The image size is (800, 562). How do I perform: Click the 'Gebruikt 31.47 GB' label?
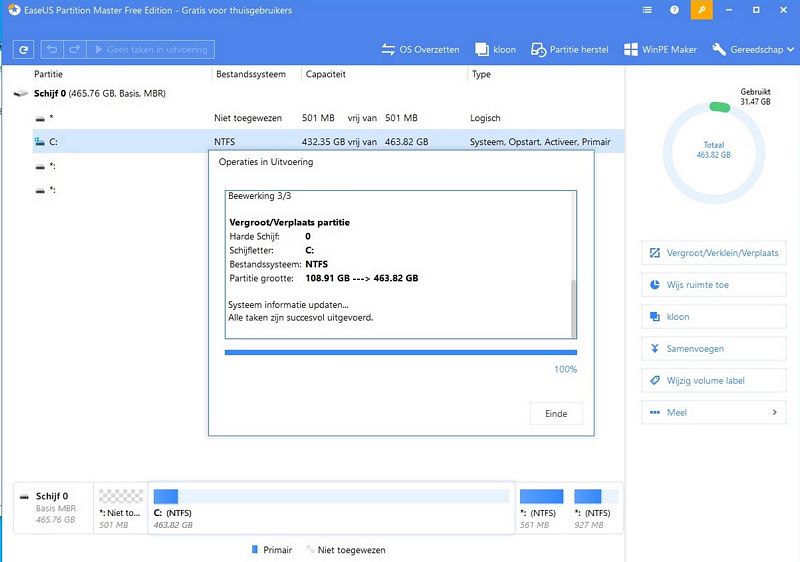755,96
